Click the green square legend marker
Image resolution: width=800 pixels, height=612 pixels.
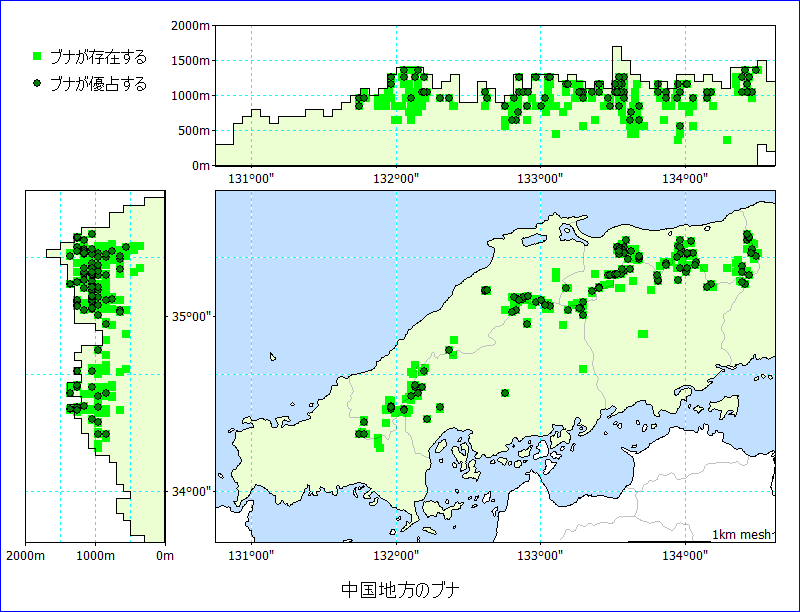(x=37, y=57)
